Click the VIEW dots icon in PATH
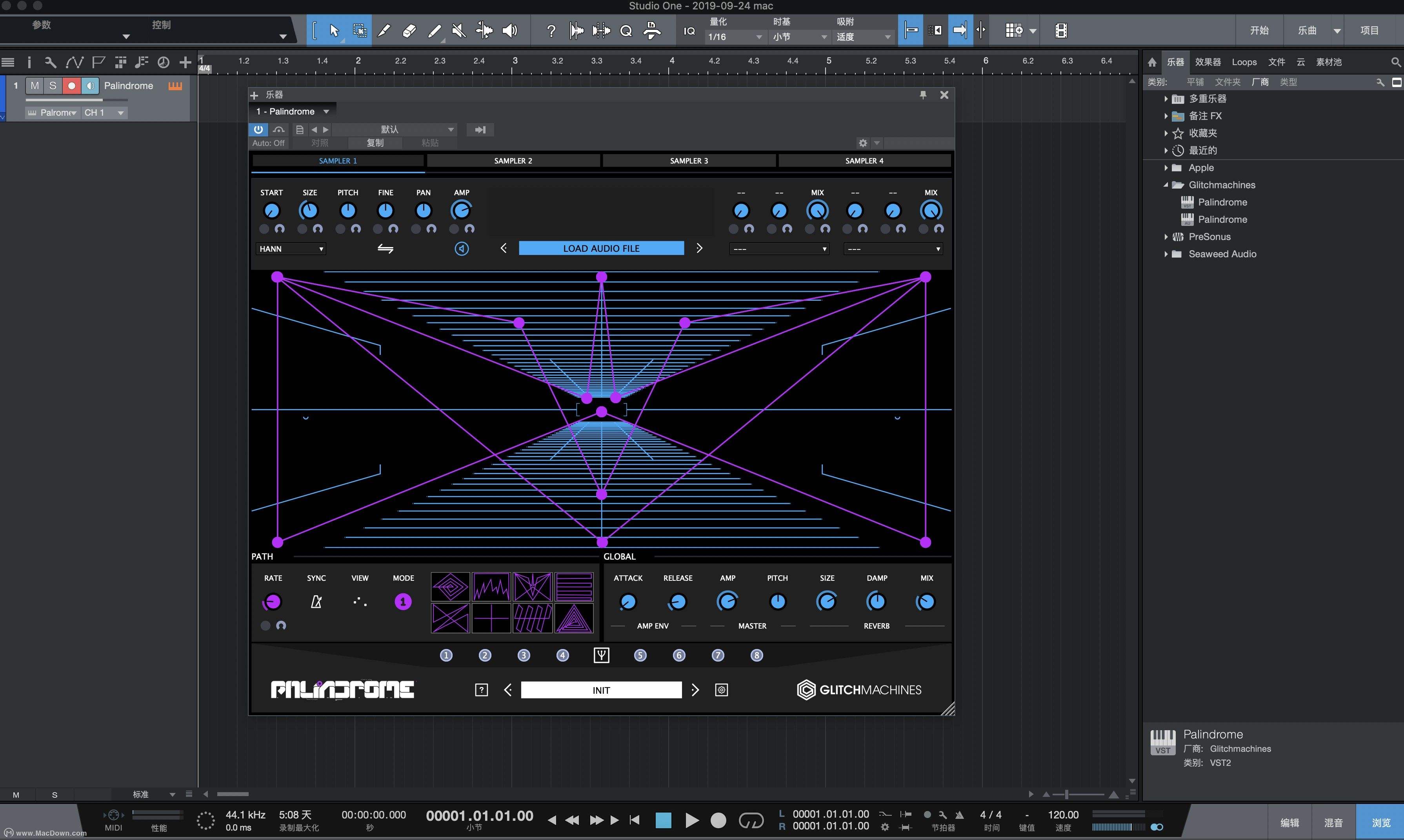The image size is (1404, 840). point(360,602)
